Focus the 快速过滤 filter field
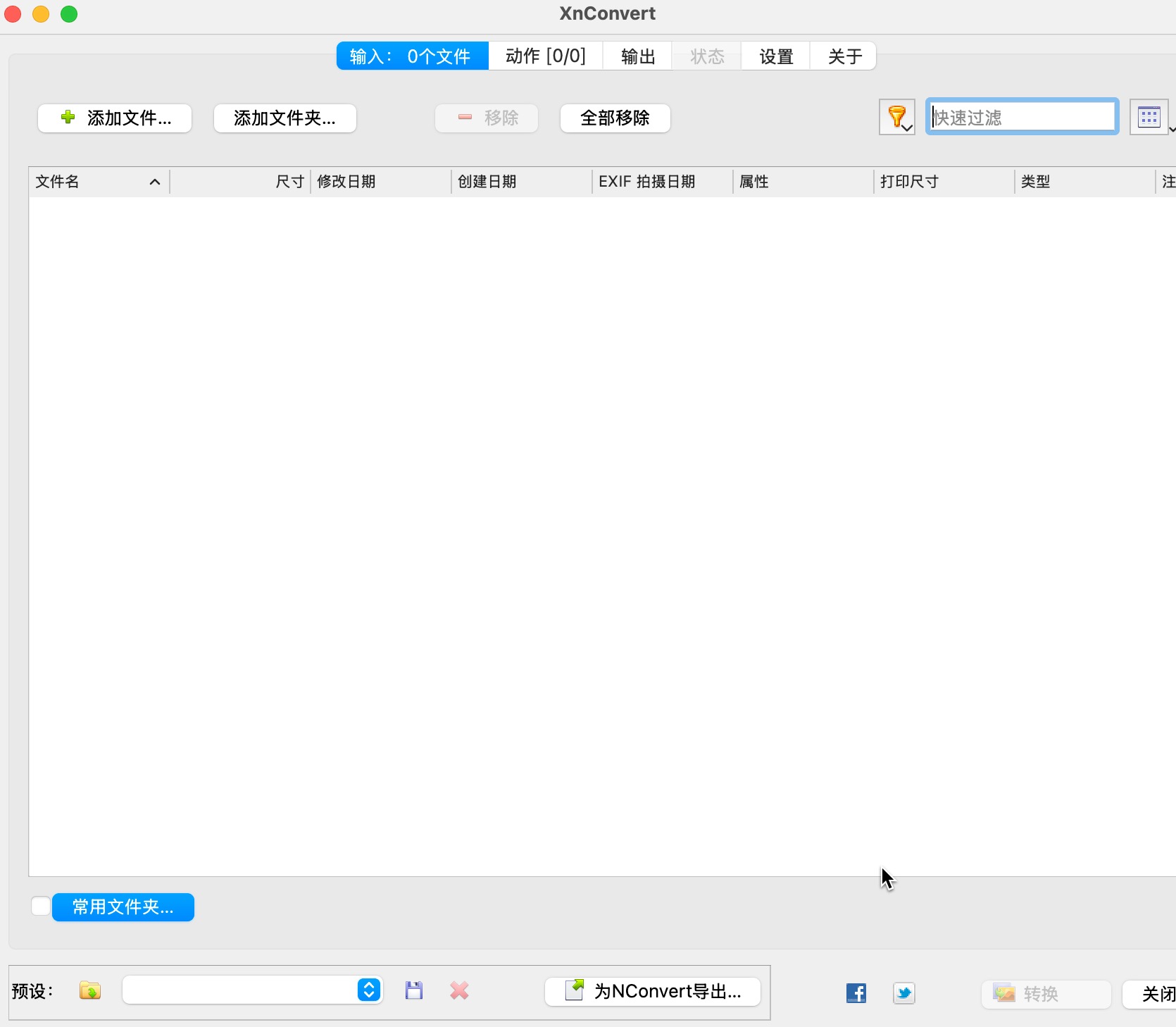Image resolution: width=1176 pixels, height=1027 pixels. tap(1022, 117)
